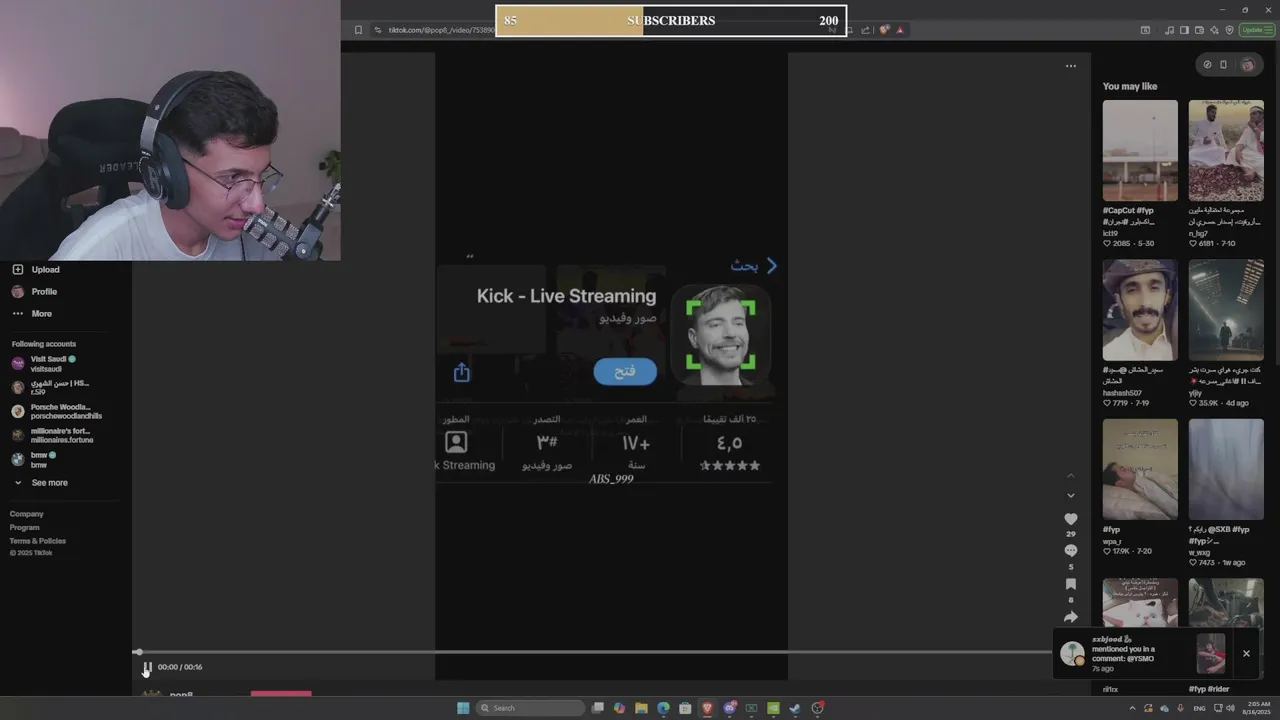Screen dimensions: 1280x720
Task: Click the ENG language indicator
Action: coord(1199,708)
